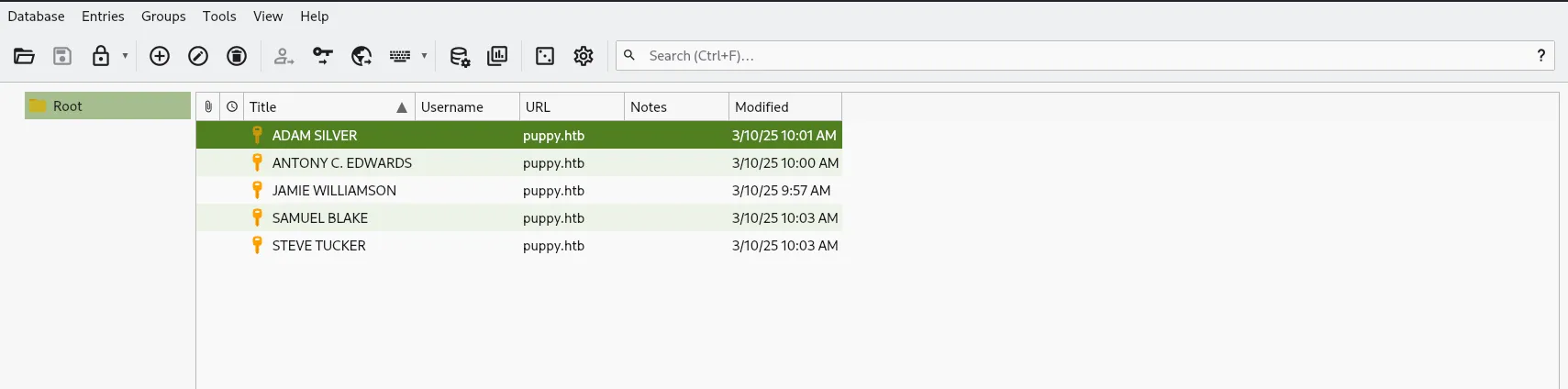This screenshot has width=1568, height=389.
Task: Click SAMUEL BLAKE's 3/10/25 10:03 AM date
Action: point(785,217)
